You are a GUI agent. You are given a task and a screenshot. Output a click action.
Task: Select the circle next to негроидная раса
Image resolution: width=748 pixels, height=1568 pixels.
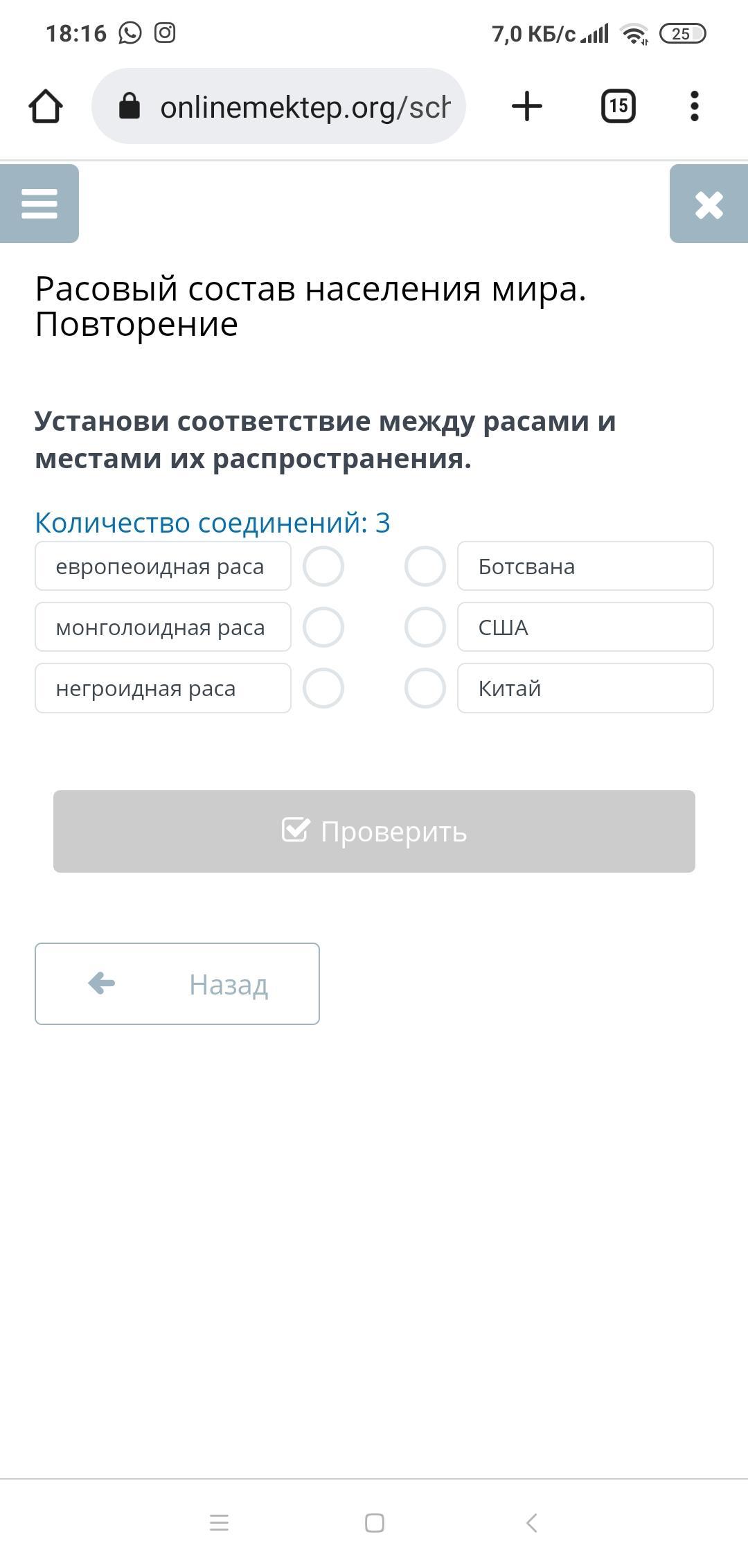click(x=323, y=688)
